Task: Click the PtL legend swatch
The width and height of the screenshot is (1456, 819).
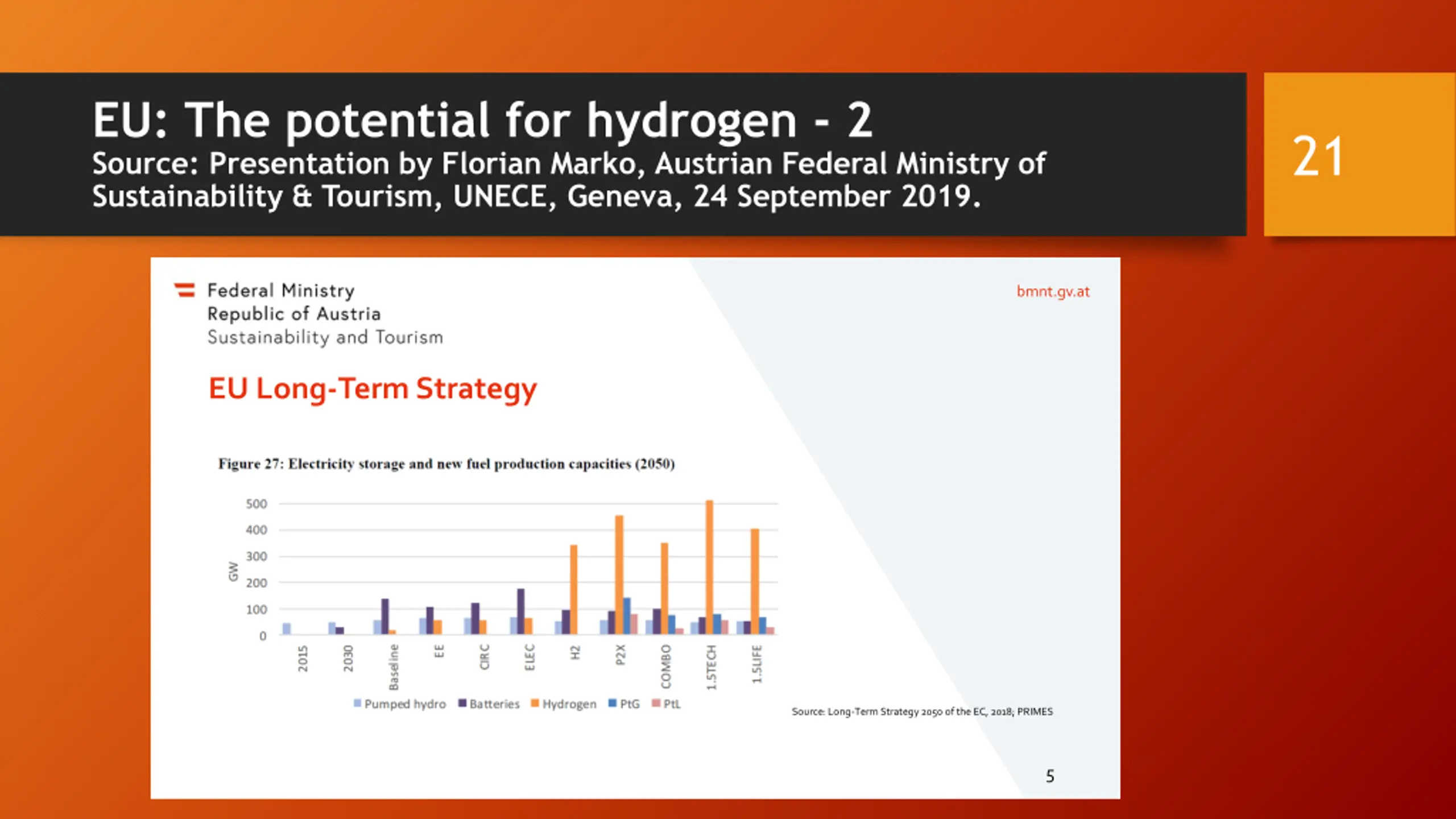Action: pyautogui.click(x=656, y=703)
